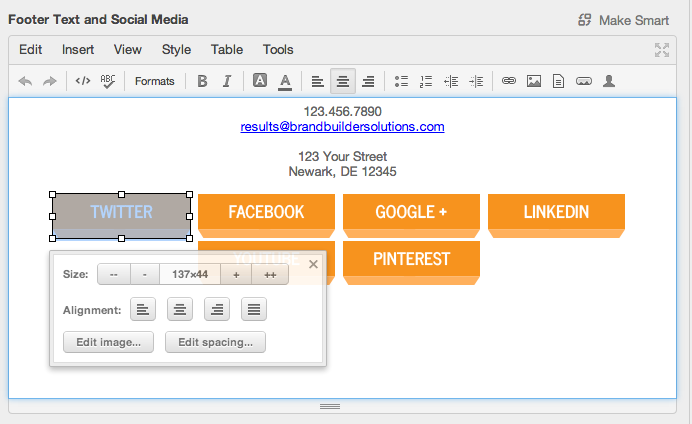Grab the editor bottom resize handle

(330, 406)
